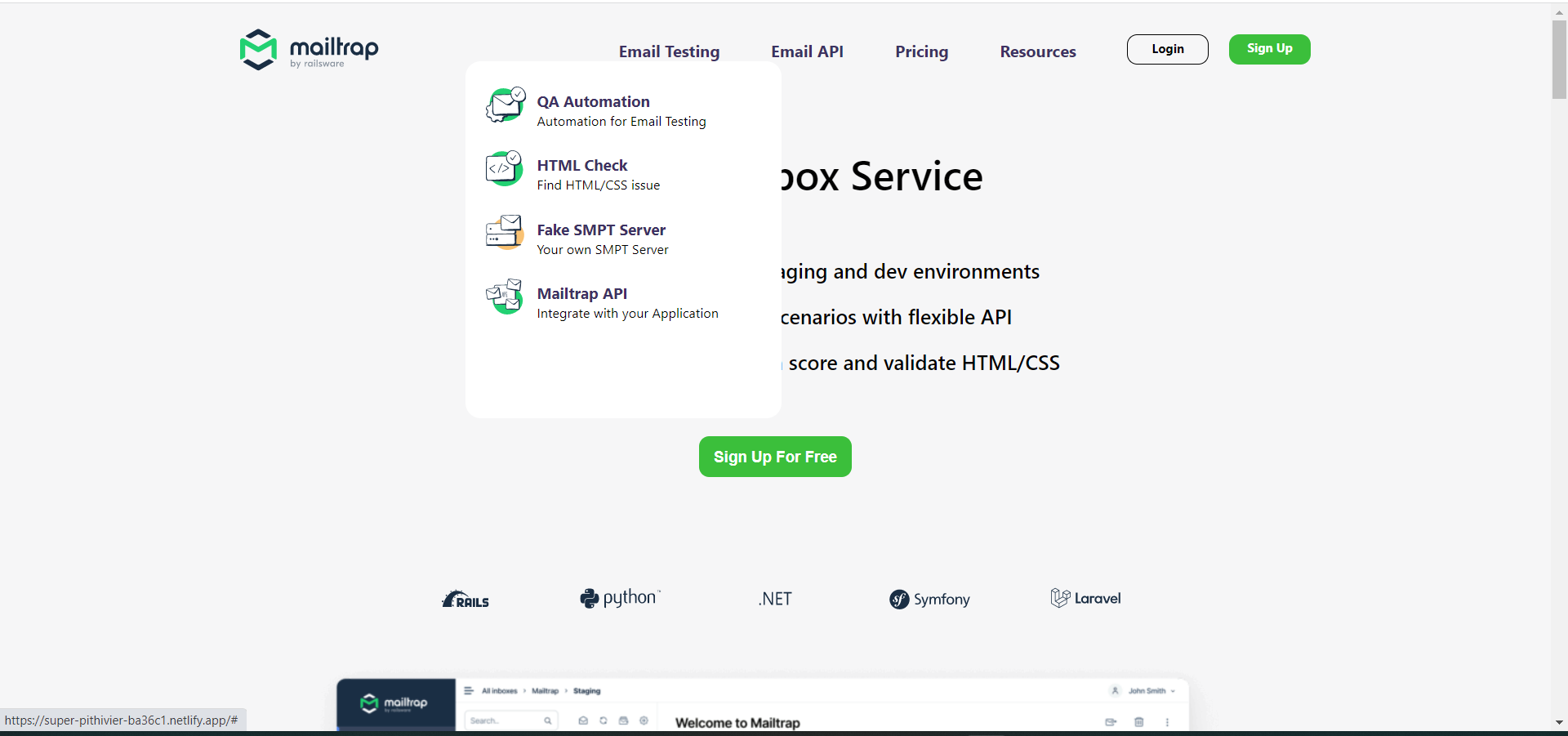Screen dimensions: 1568x736
Task: Switch to the Email API section
Action: (807, 51)
